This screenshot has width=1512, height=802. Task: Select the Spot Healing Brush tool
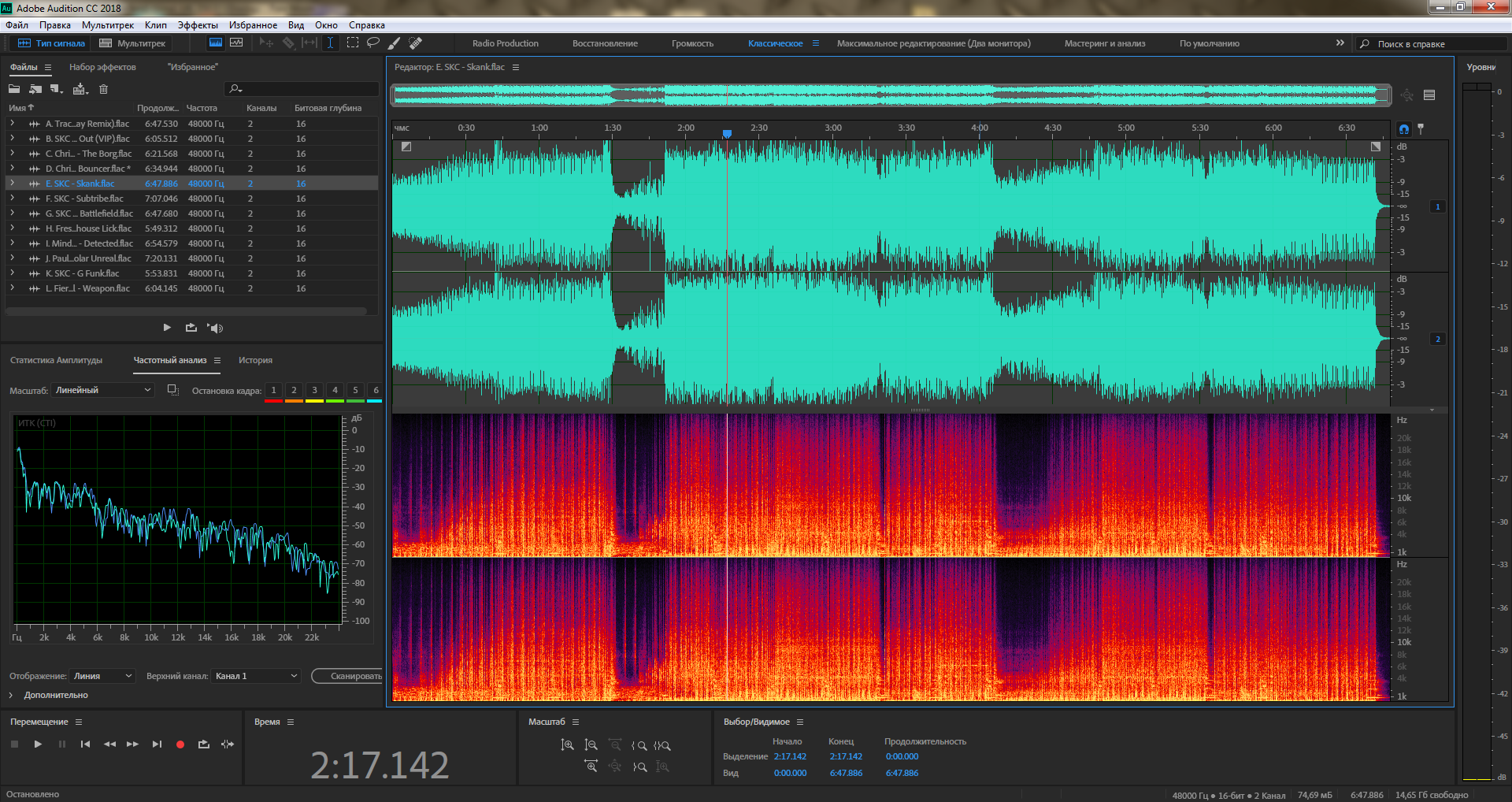[416, 43]
